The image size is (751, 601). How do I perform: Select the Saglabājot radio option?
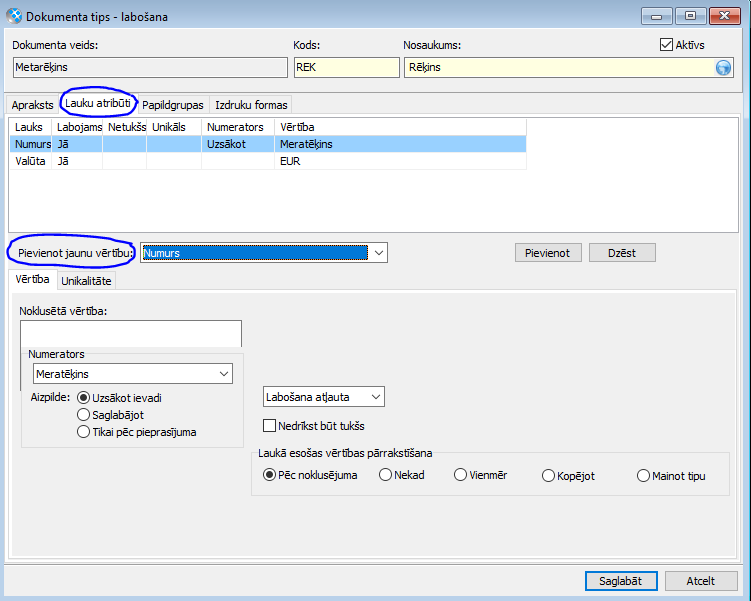(x=83, y=415)
